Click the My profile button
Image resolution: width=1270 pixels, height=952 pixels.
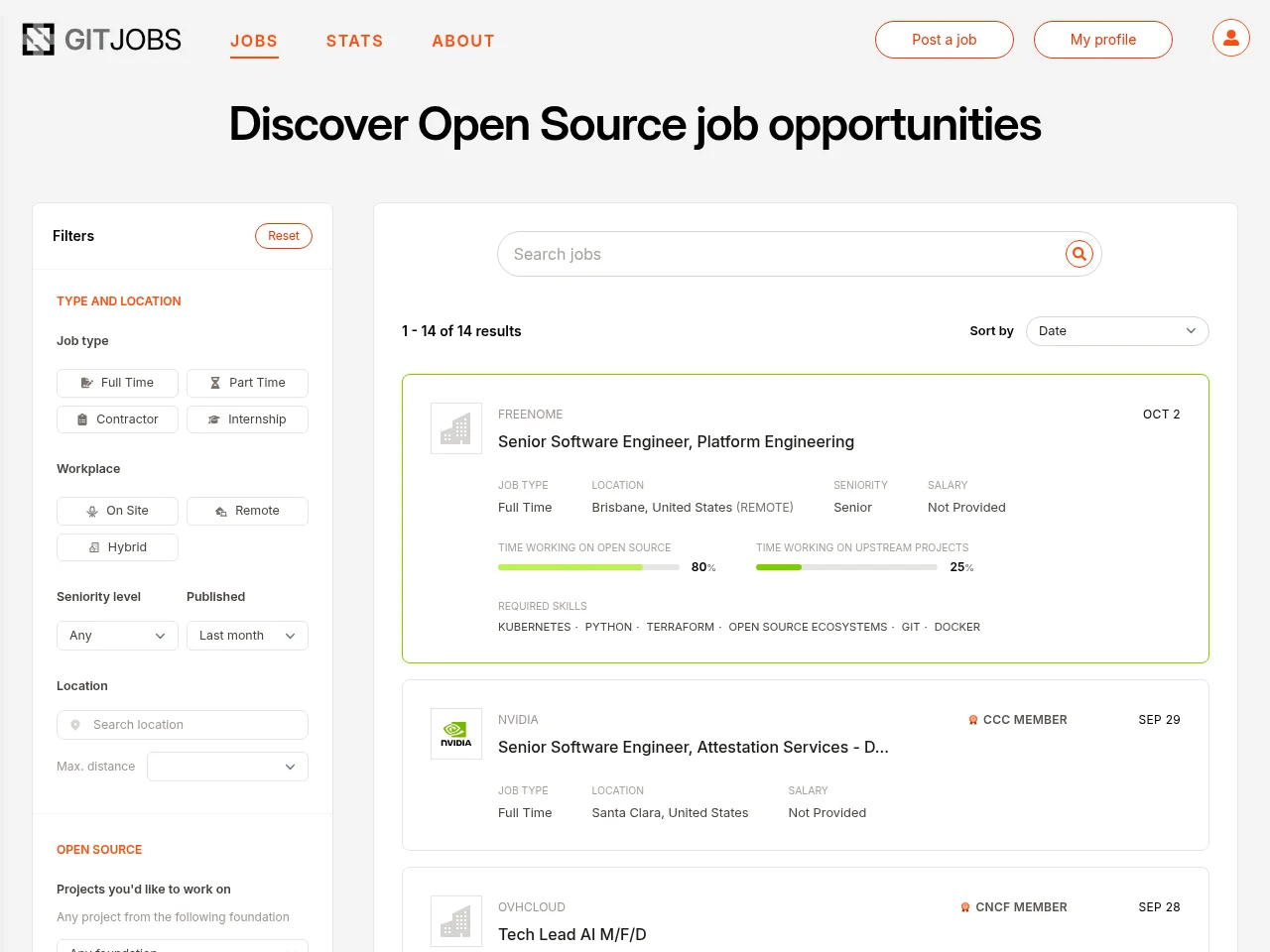1103,40
